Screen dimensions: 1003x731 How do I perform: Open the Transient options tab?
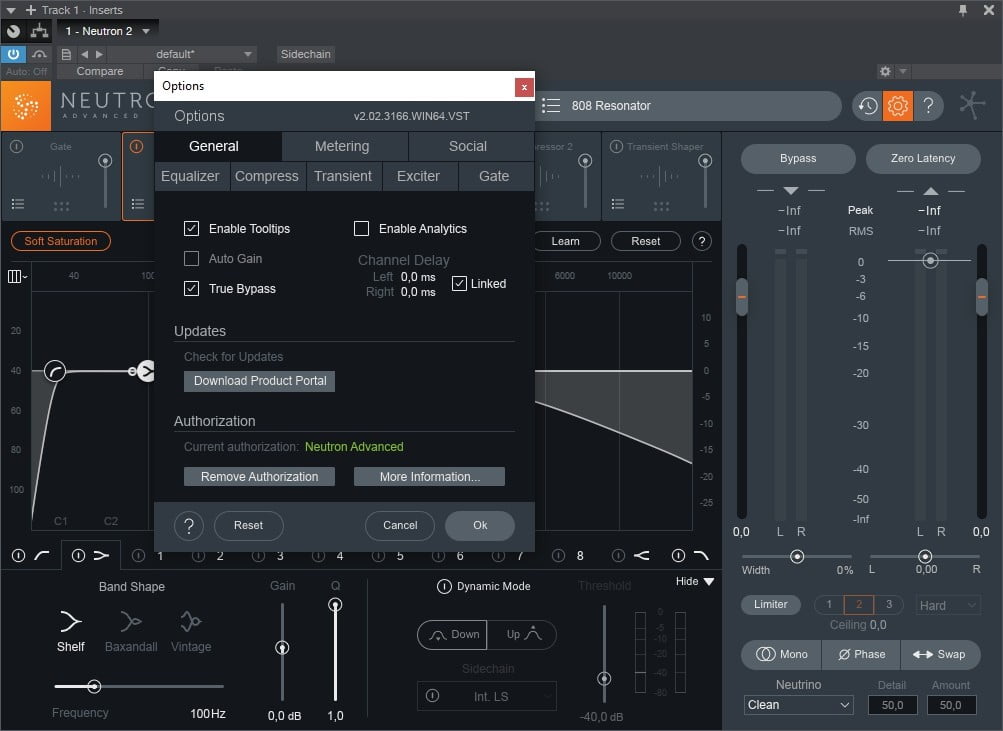point(343,177)
